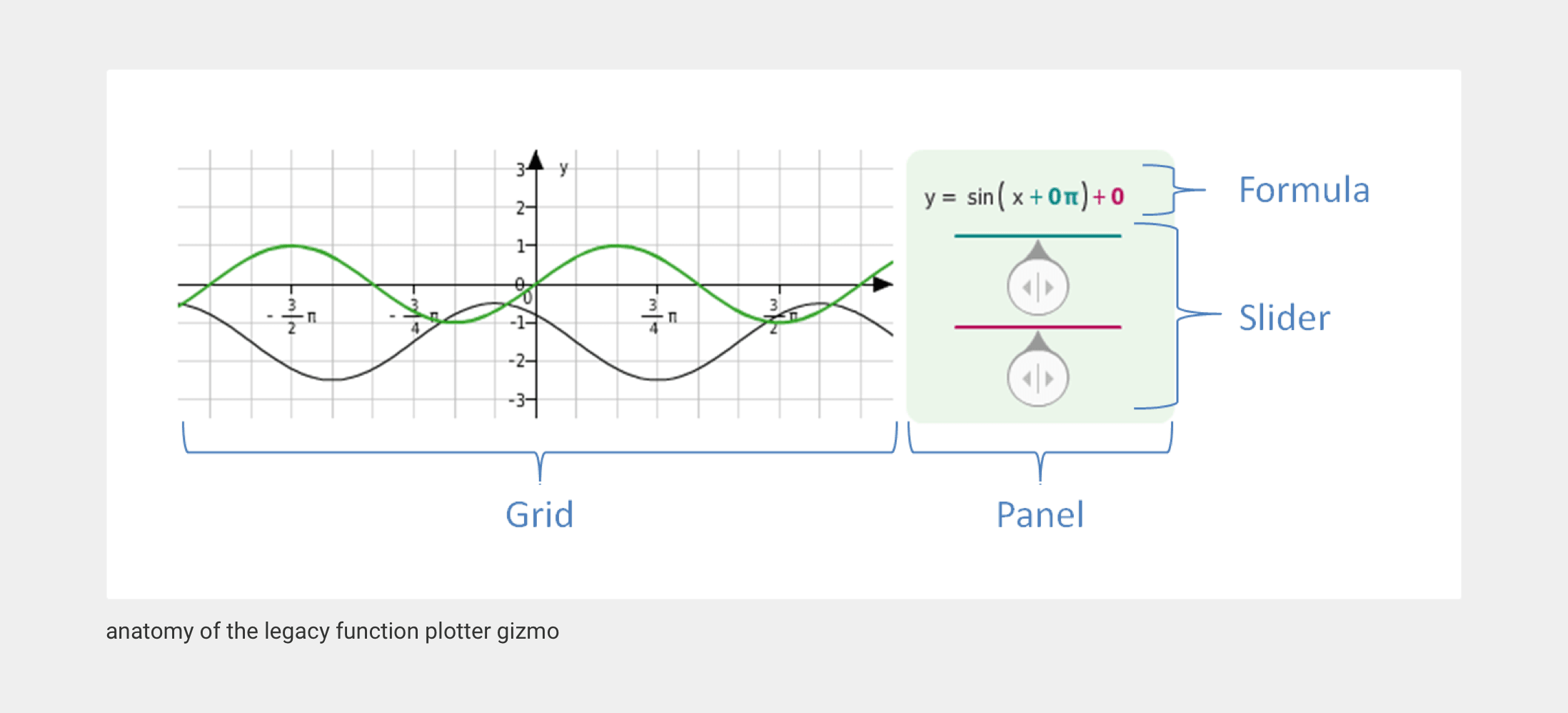
Task: Click the image caption about the gizmo
Action: (332, 632)
